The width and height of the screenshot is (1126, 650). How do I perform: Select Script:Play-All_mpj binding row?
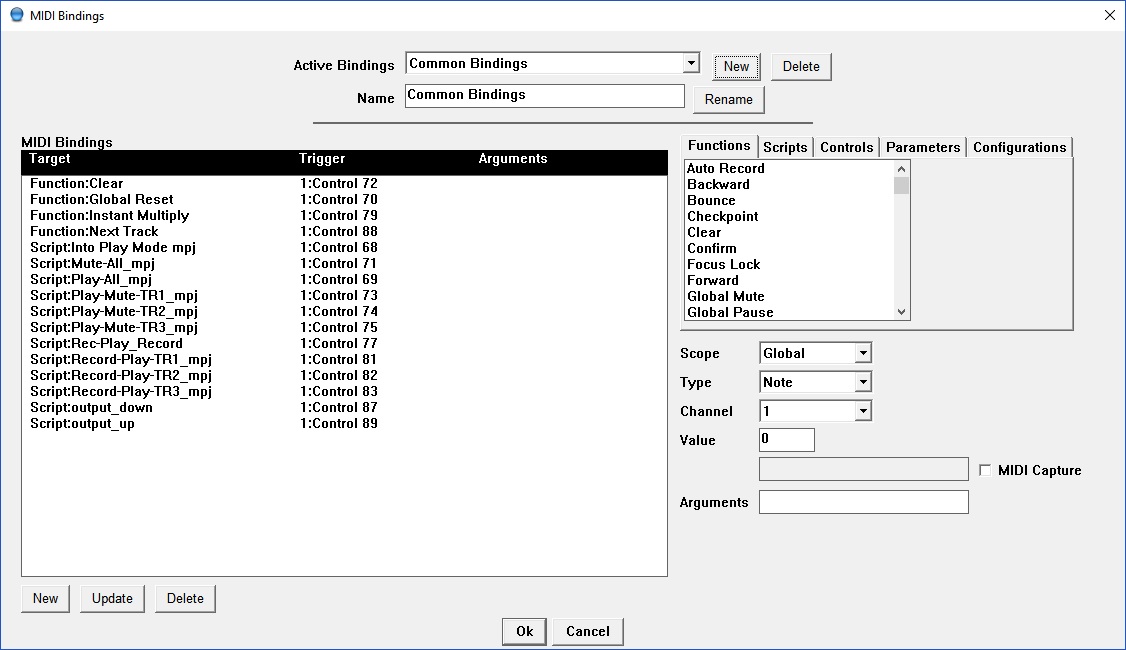click(x=344, y=279)
